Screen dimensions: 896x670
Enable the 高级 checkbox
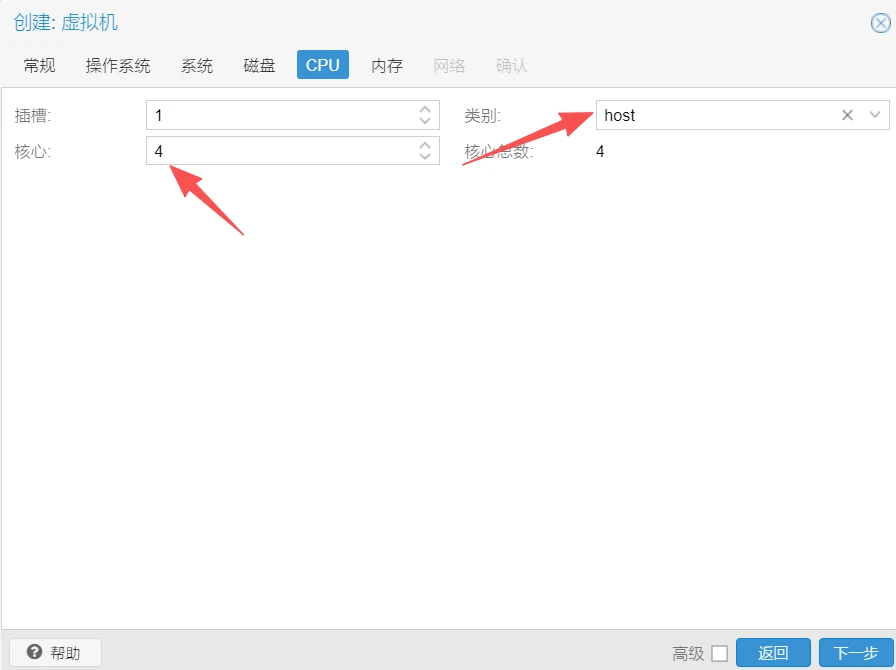[719, 654]
